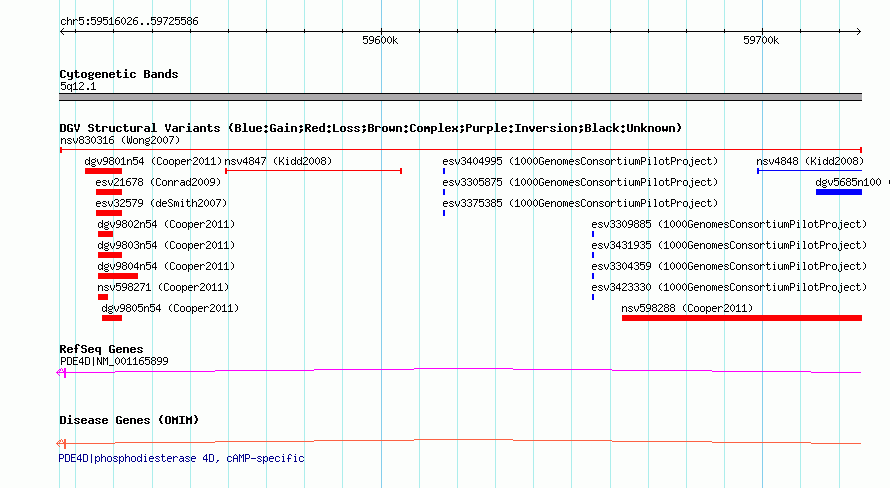The image size is (890, 488).
Task: Click the small red bar under nsv598271
Action: pyautogui.click(x=103, y=297)
